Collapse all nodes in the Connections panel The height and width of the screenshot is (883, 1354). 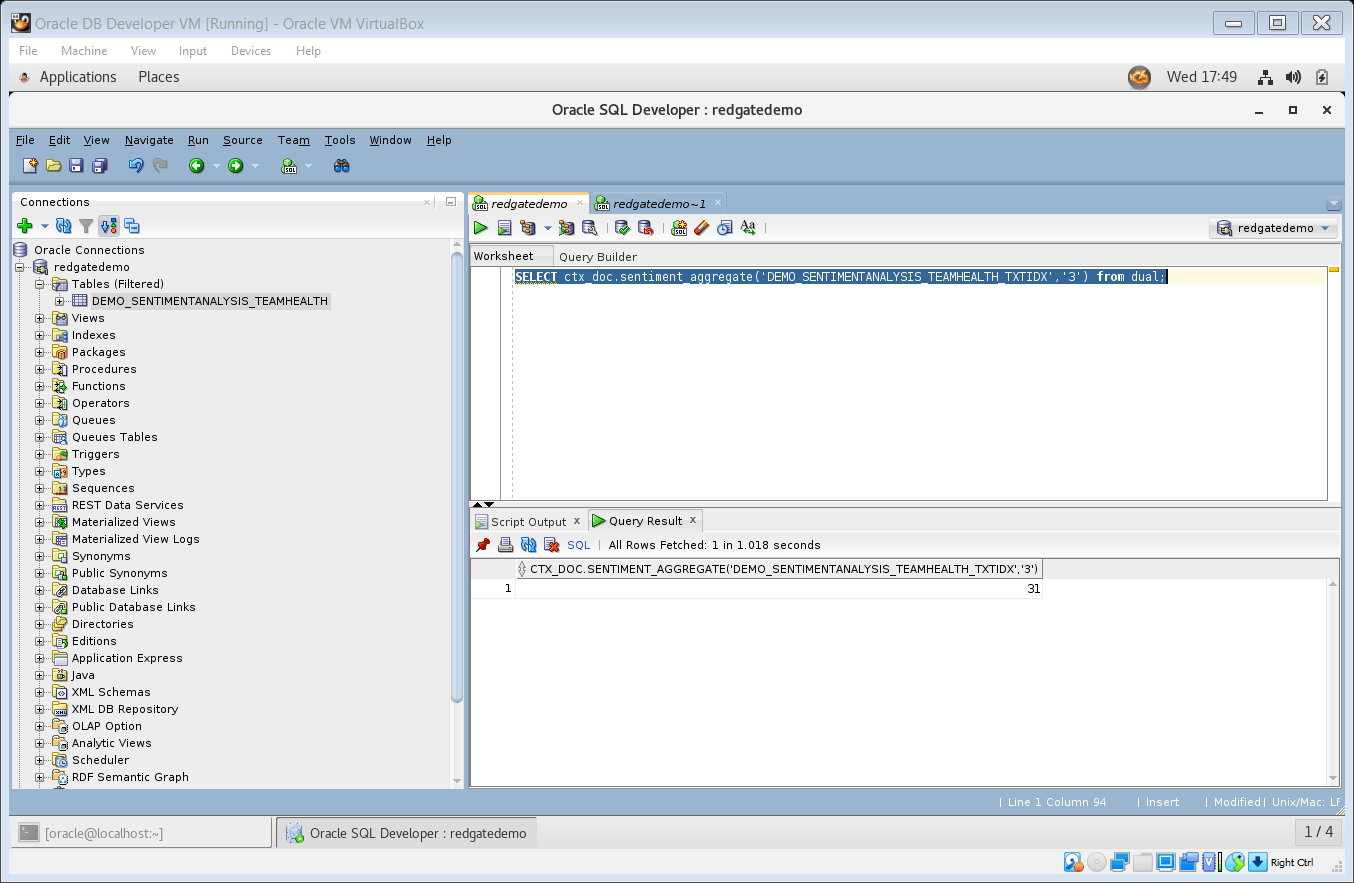(132, 227)
